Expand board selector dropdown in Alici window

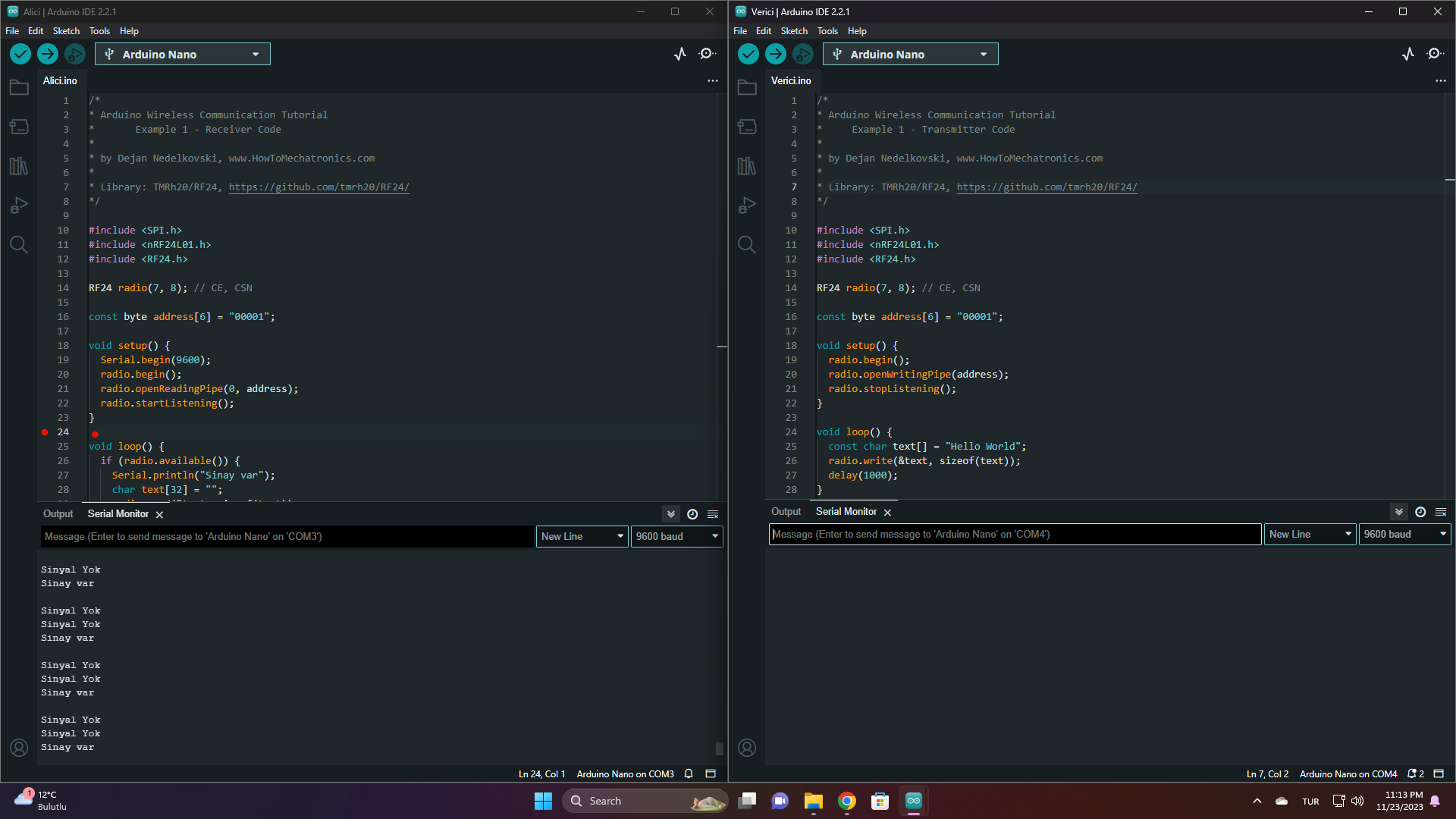(x=183, y=54)
